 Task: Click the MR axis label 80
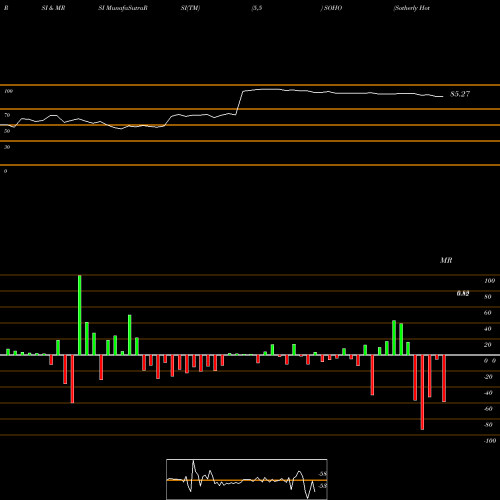click(488, 297)
